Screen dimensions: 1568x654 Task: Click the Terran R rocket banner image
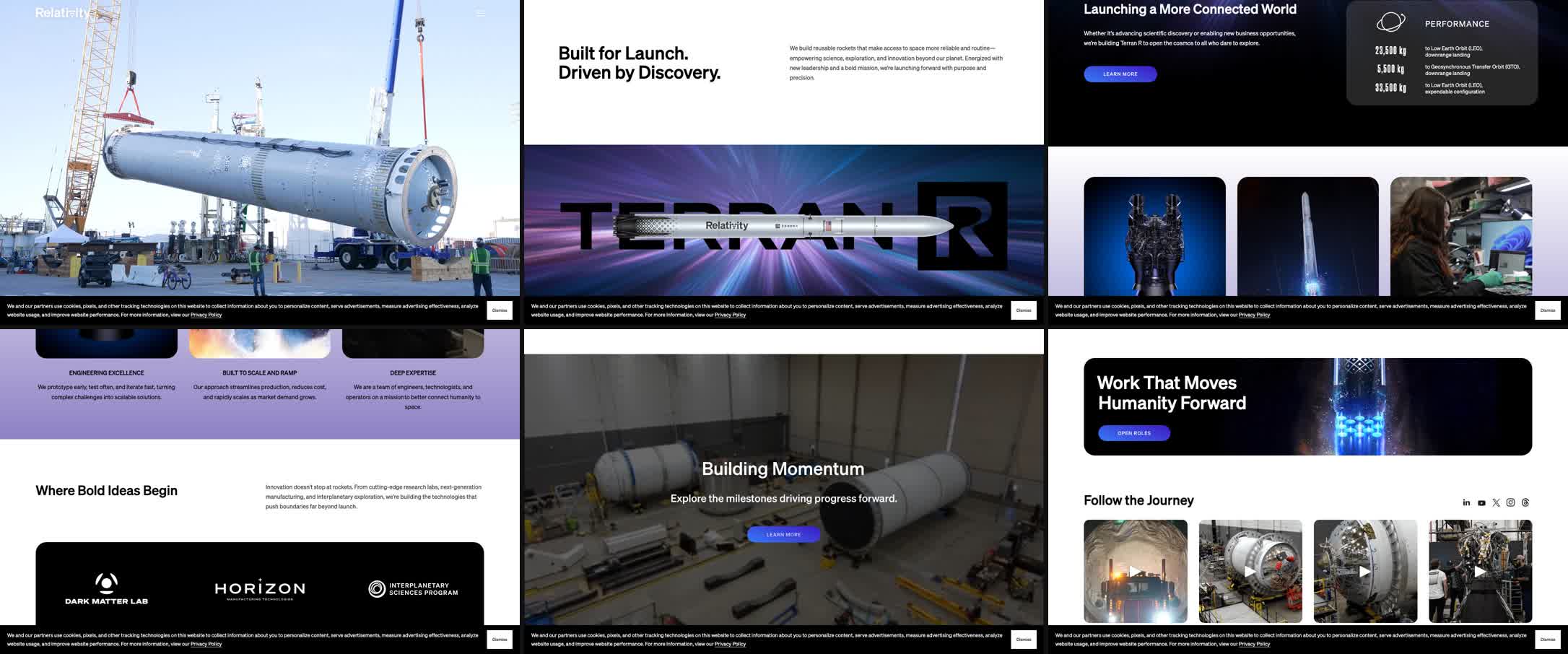click(x=784, y=221)
